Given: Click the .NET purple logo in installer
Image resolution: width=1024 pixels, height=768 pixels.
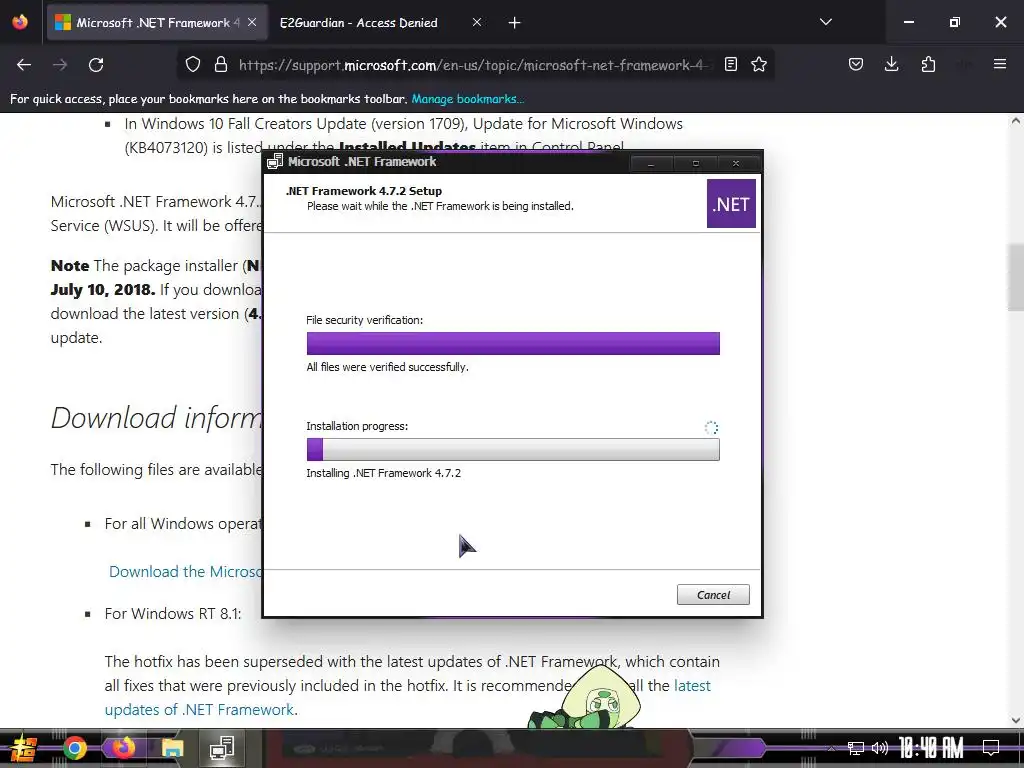Looking at the screenshot, I should pos(731,204).
